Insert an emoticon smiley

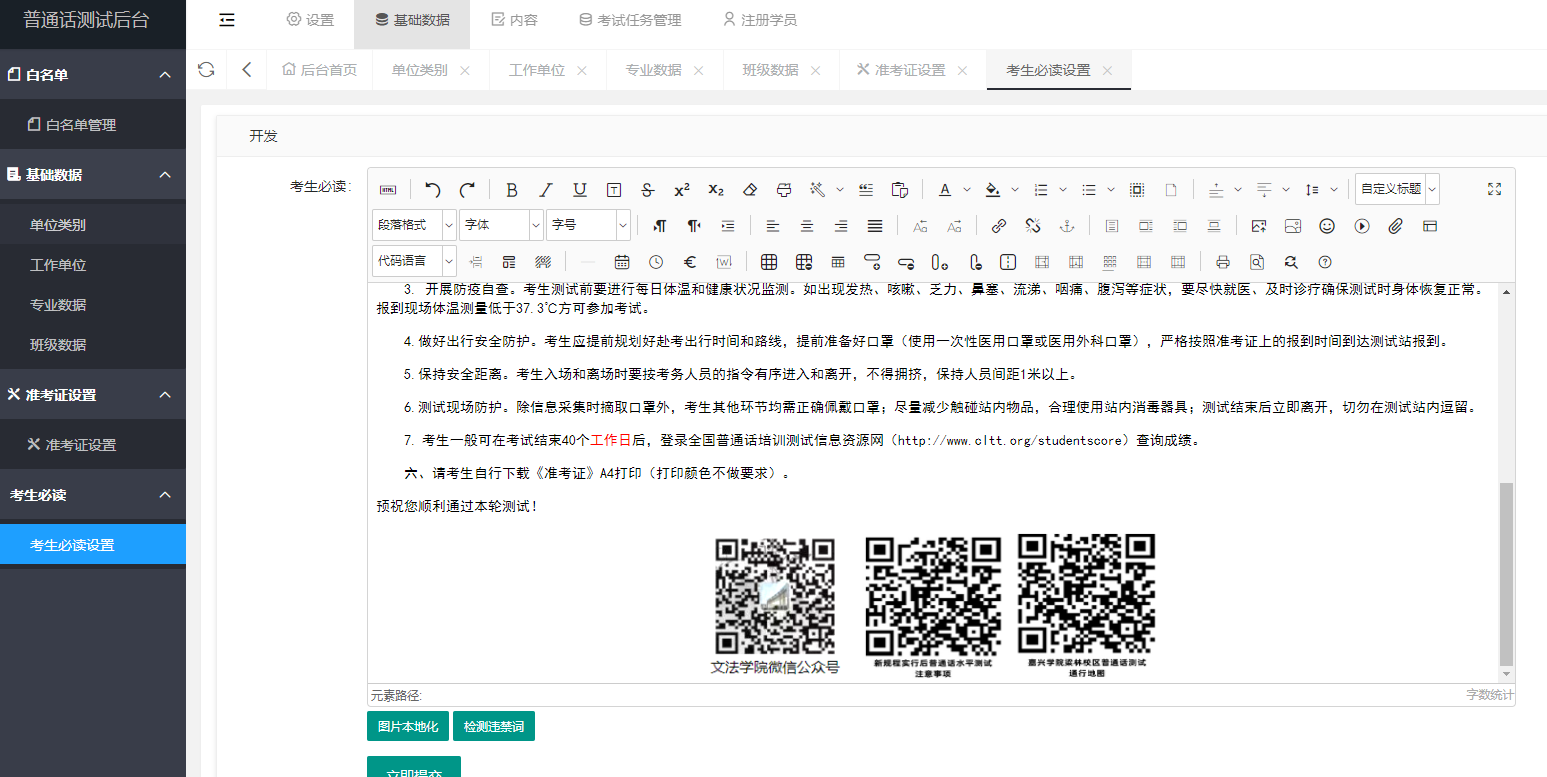coord(1327,226)
